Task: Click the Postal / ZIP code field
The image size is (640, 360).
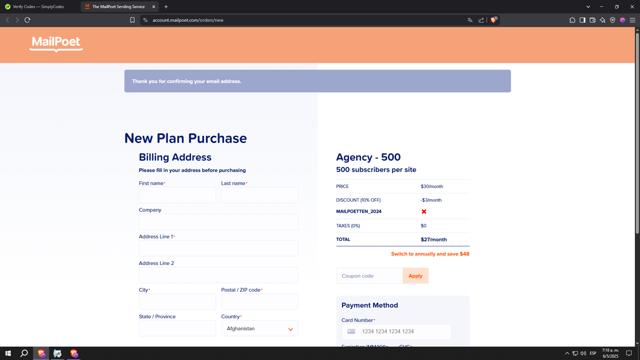Action: tap(260, 302)
